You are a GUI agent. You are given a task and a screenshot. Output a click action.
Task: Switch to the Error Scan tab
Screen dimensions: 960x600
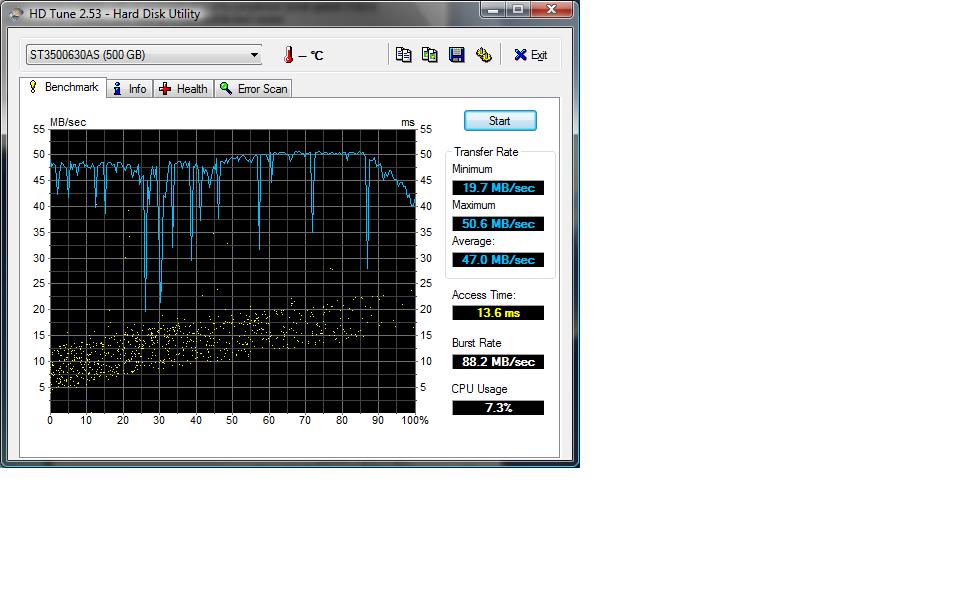(253, 89)
